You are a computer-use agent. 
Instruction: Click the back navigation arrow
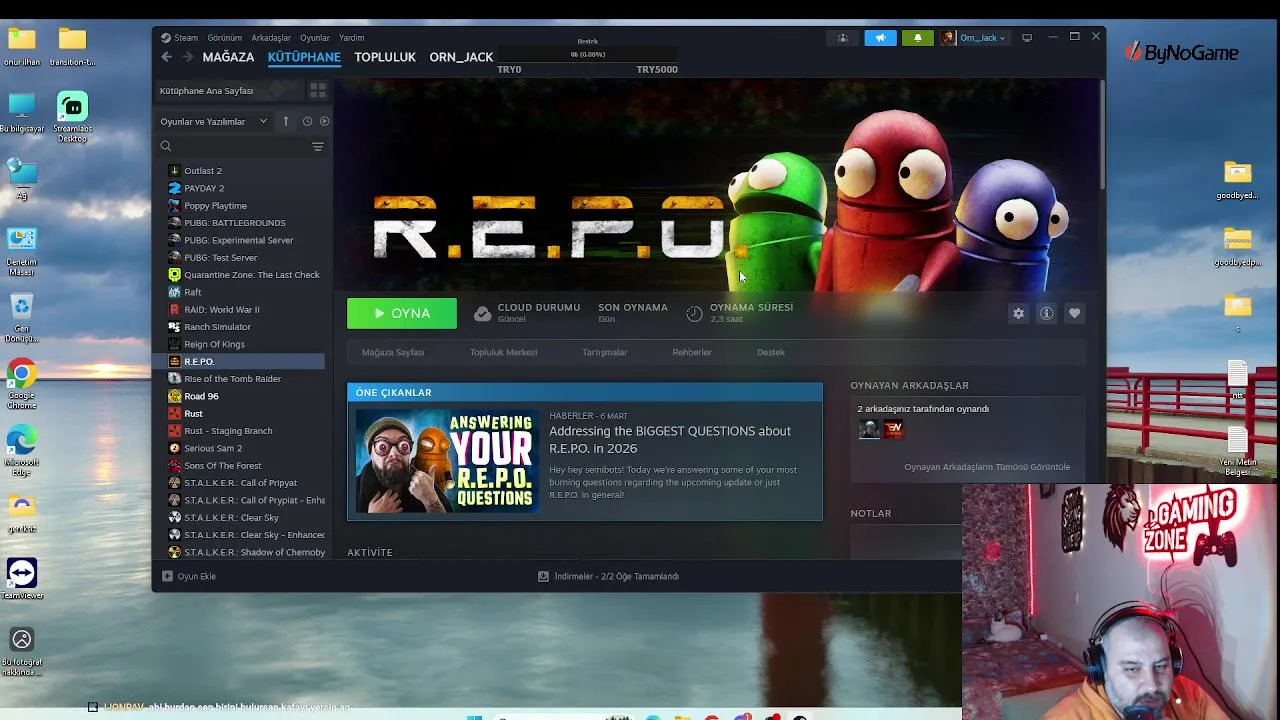tap(167, 57)
